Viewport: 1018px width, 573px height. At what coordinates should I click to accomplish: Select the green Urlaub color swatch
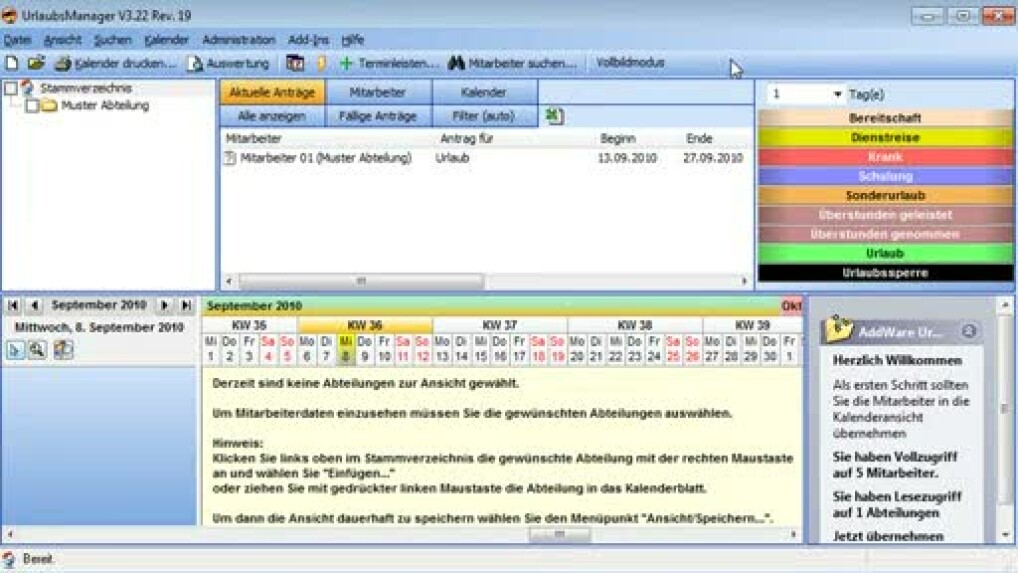click(884, 254)
